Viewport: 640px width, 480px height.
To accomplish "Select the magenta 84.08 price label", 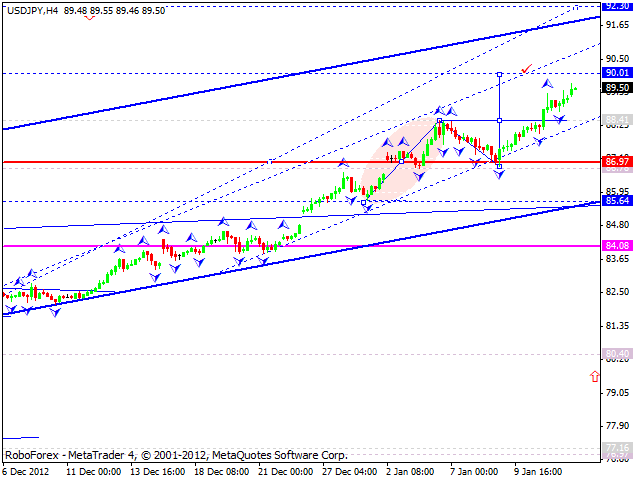I will (616, 245).
